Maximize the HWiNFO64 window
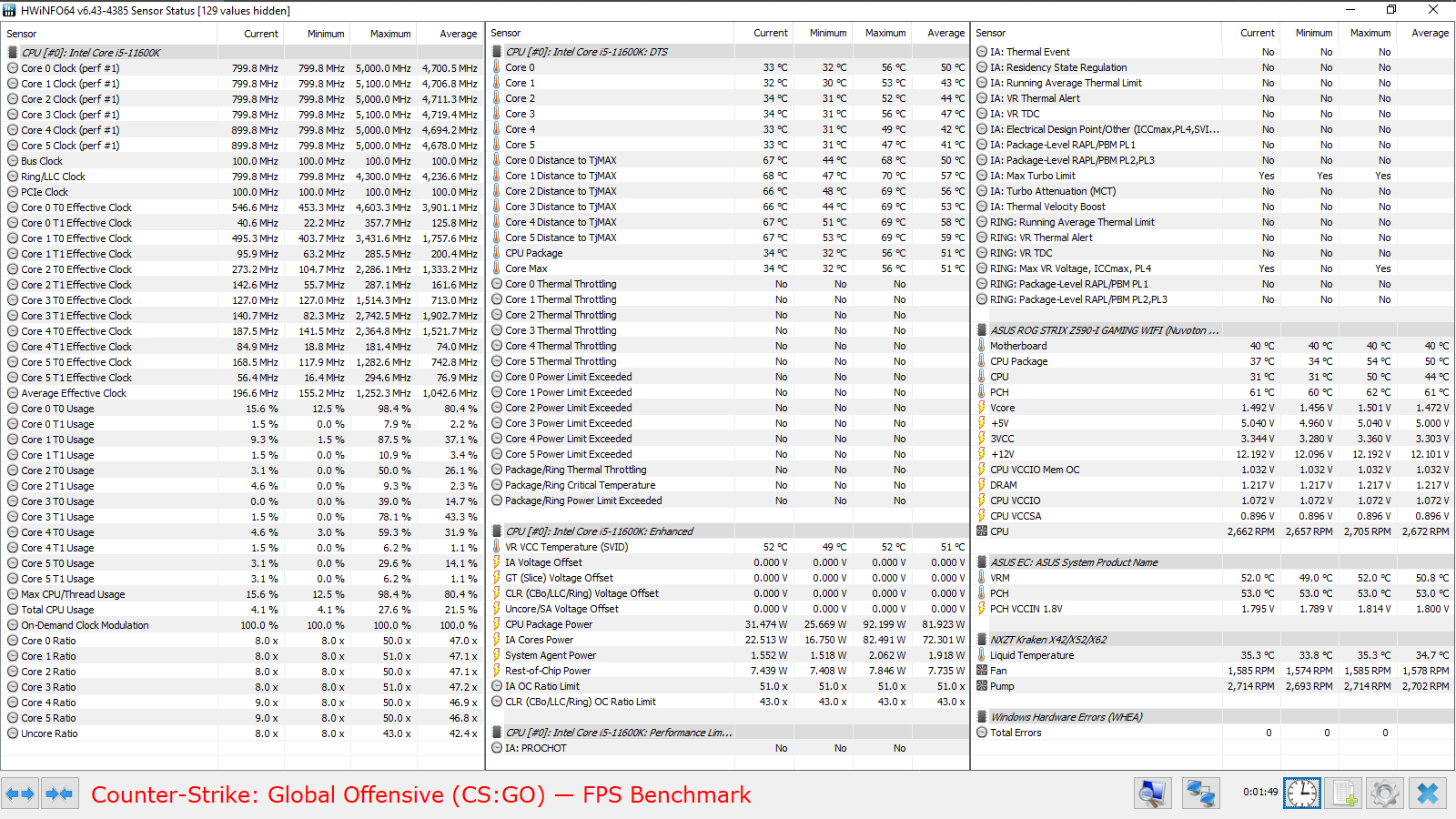The width and height of the screenshot is (1456, 819). [1391, 10]
